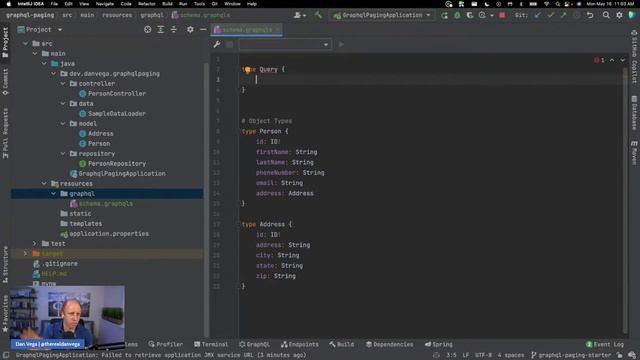Toggle tool window bars via bottom-left corner icon
640x360 pixels.
click(x=6, y=355)
